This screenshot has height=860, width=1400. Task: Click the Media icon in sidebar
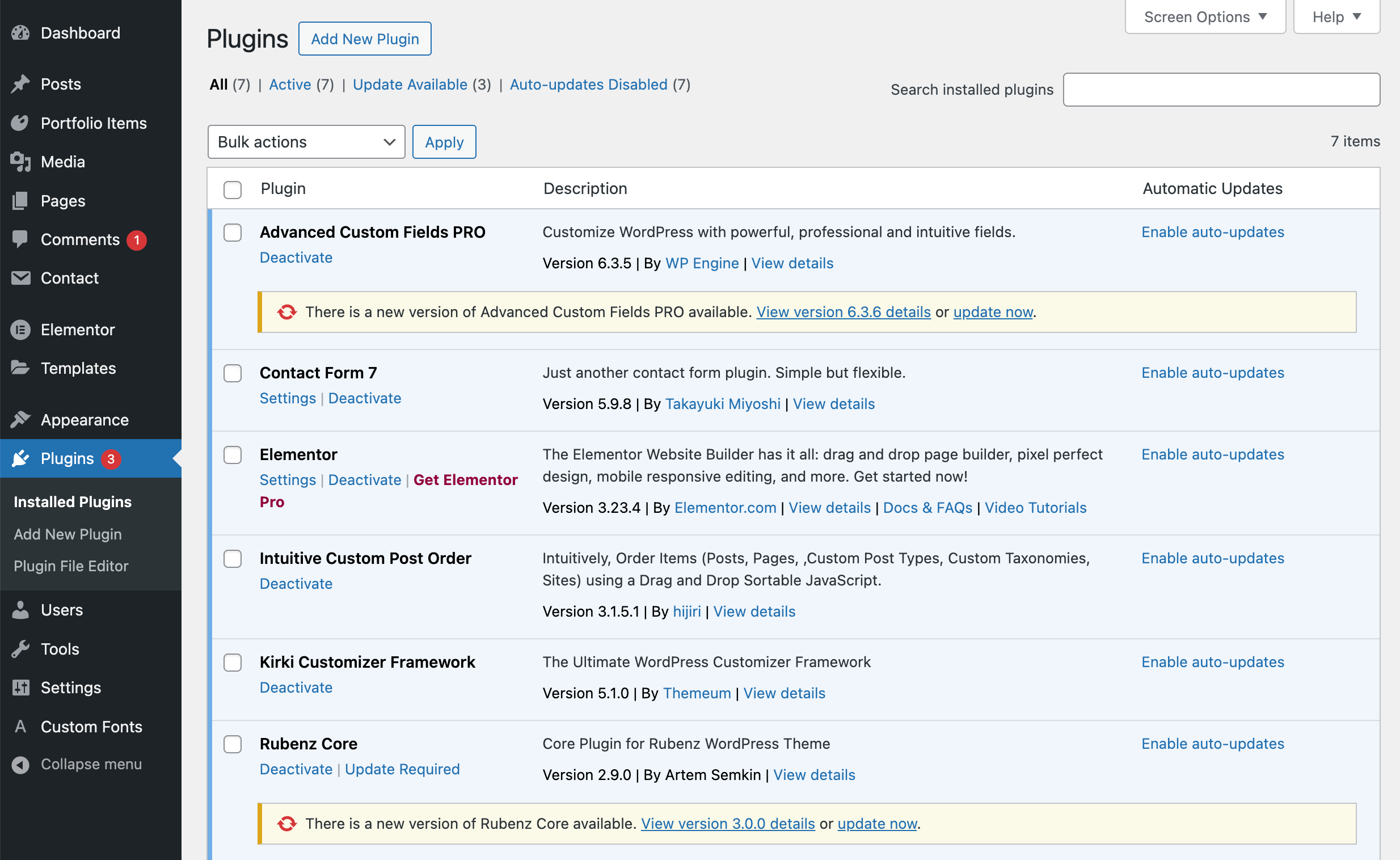20,162
